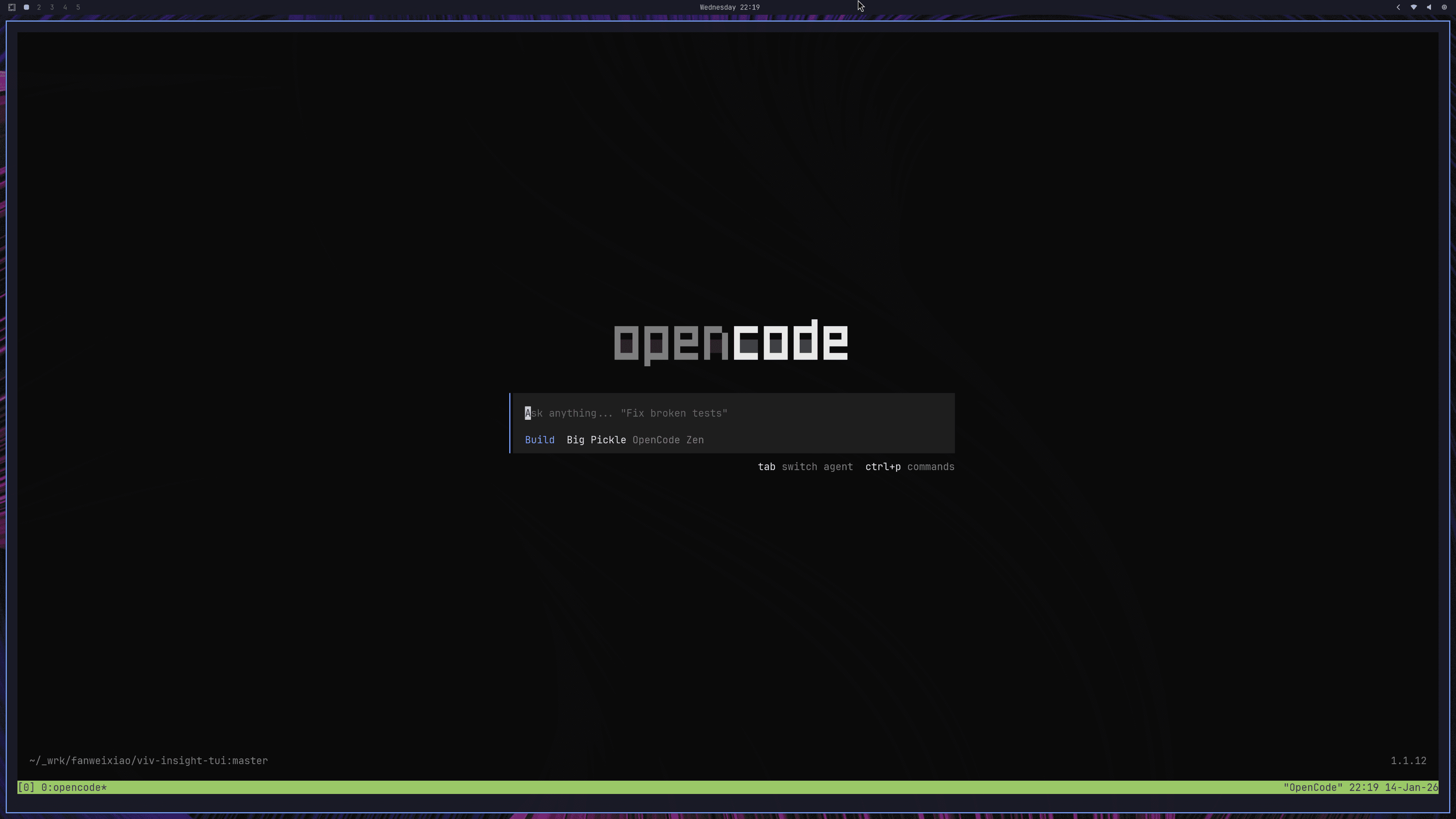This screenshot has width=1456, height=819.
Task: Switch to workspace 4
Action: 65,7
